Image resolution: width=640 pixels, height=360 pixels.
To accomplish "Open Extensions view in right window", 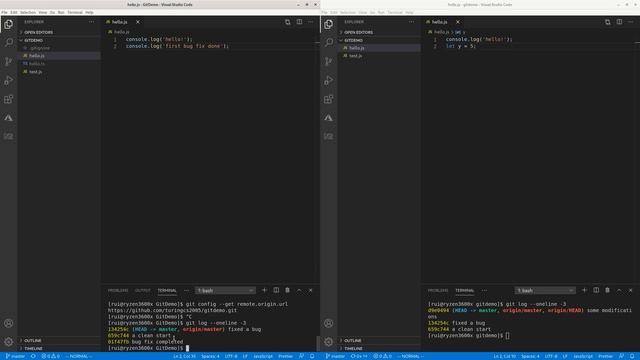I will coord(329,99).
